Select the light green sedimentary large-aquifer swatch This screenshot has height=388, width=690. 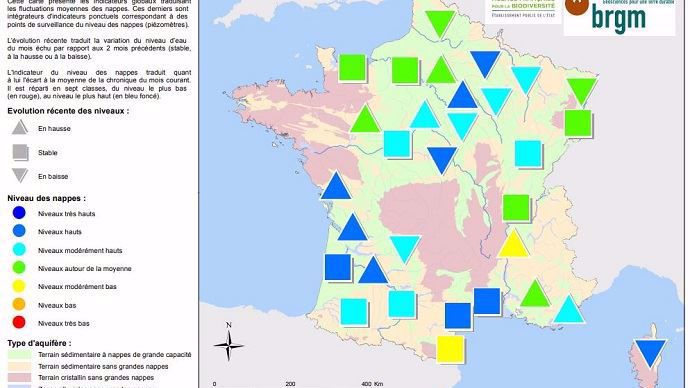(19, 355)
